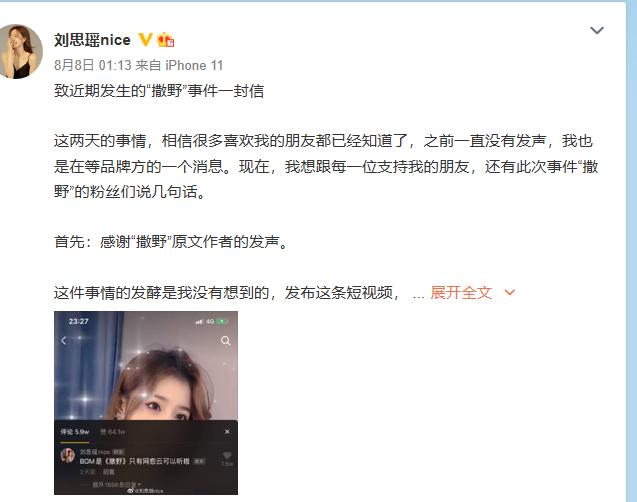
Task: Tap the search magnifier in the attached image
Action: (225, 340)
